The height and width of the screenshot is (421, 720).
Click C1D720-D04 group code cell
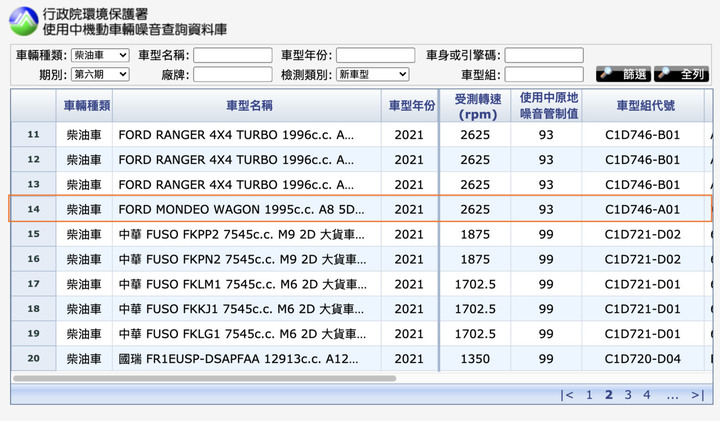tap(642, 359)
